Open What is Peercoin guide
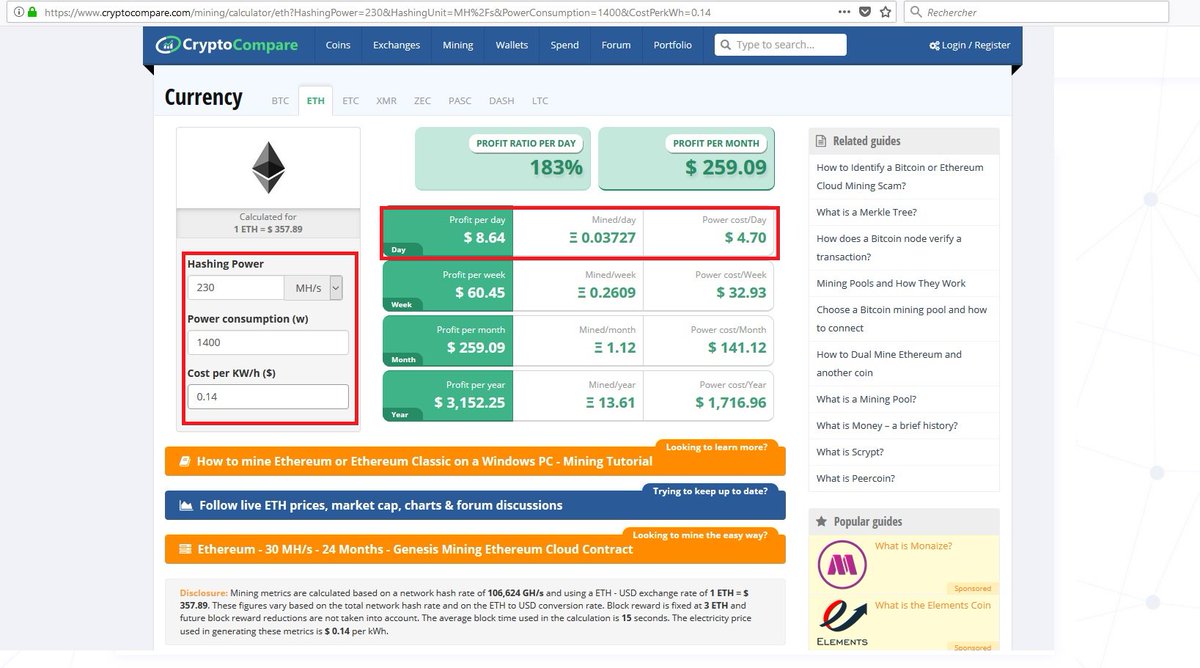Screen dimensions: 1200x668 point(856,478)
